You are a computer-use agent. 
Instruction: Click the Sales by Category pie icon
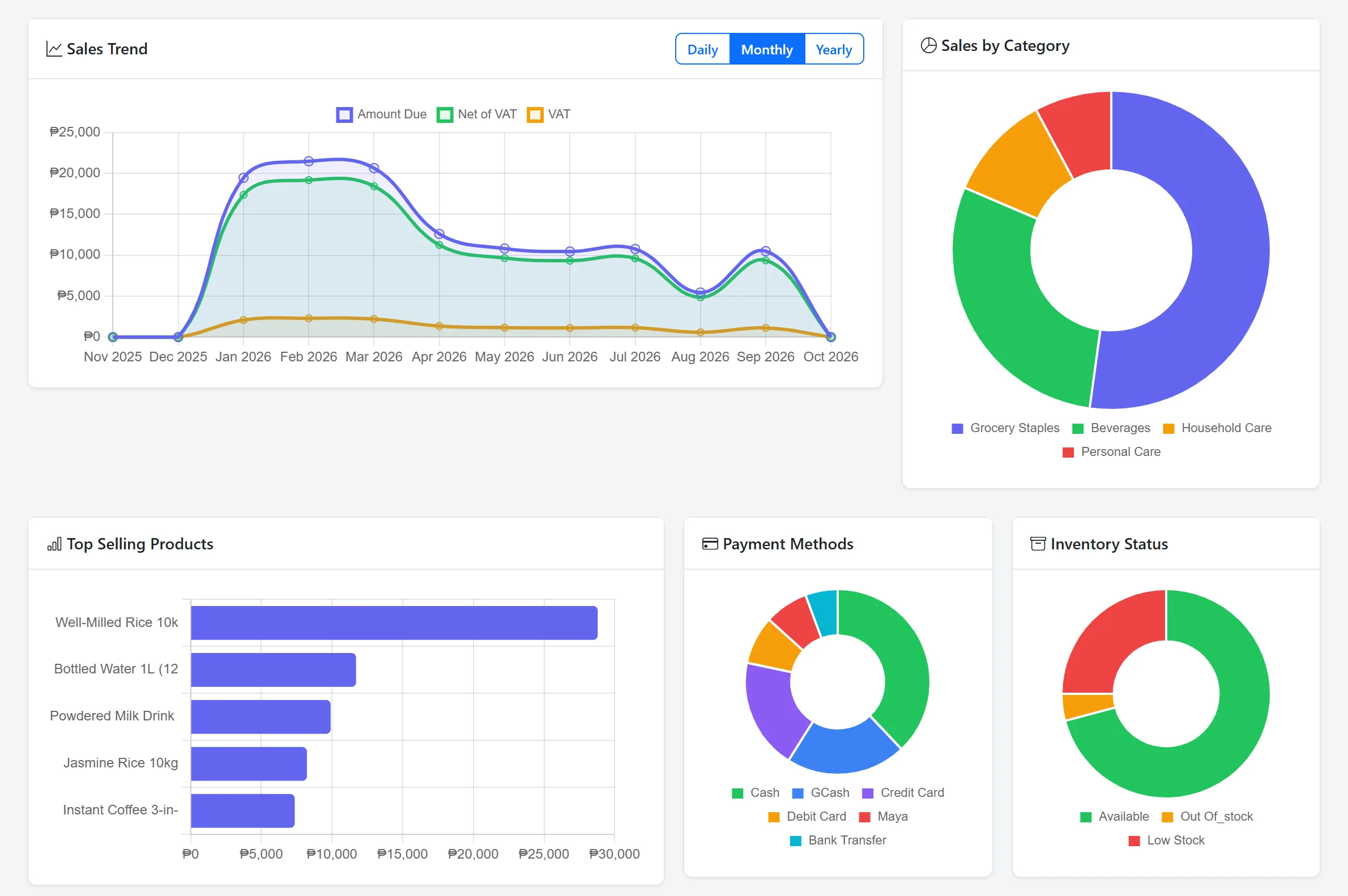(x=928, y=46)
